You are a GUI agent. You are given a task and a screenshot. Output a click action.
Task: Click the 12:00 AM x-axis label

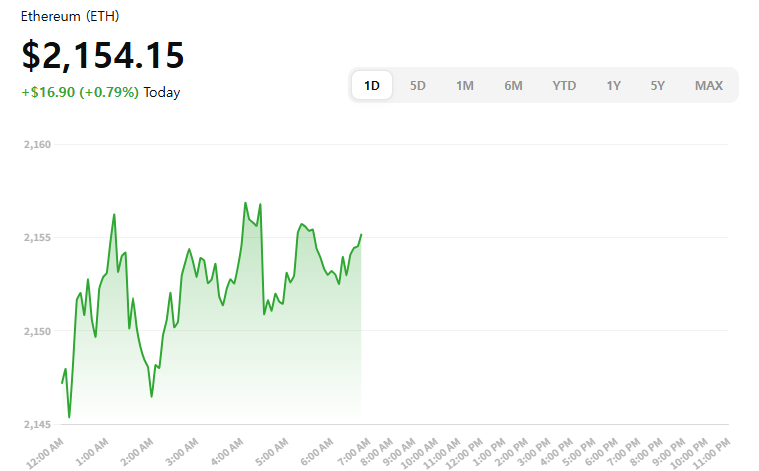pos(45,452)
